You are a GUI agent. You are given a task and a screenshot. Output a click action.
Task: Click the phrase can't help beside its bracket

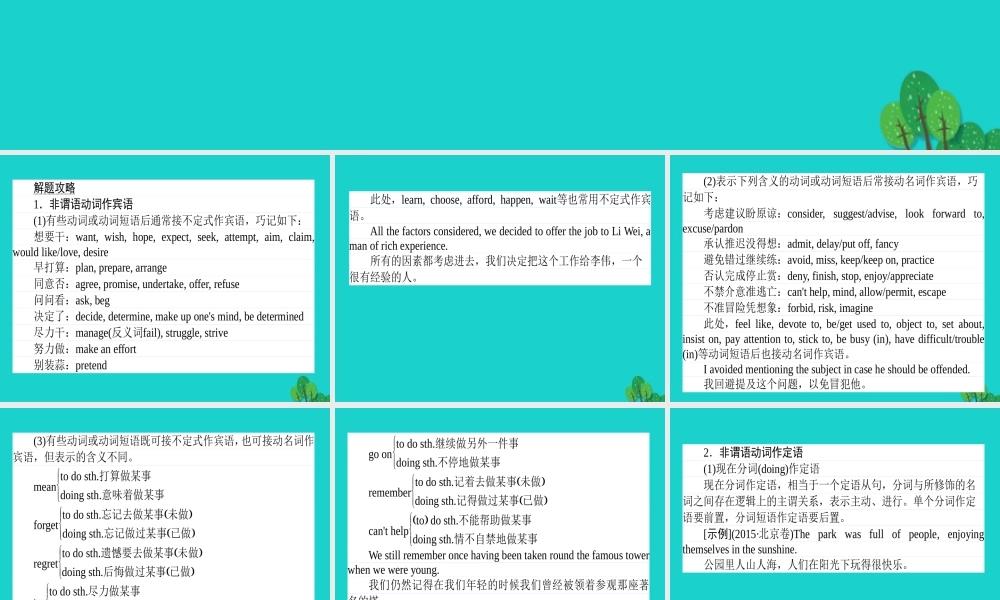(388, 531)
